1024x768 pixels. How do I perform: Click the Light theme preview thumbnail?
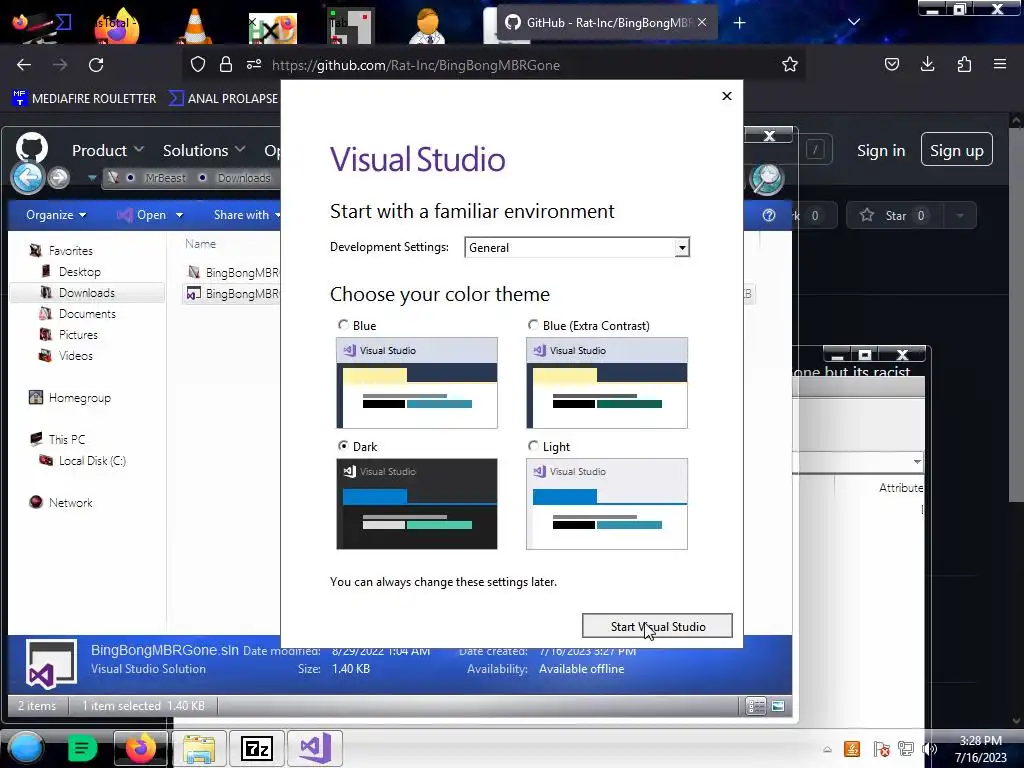tap(607, 504)
